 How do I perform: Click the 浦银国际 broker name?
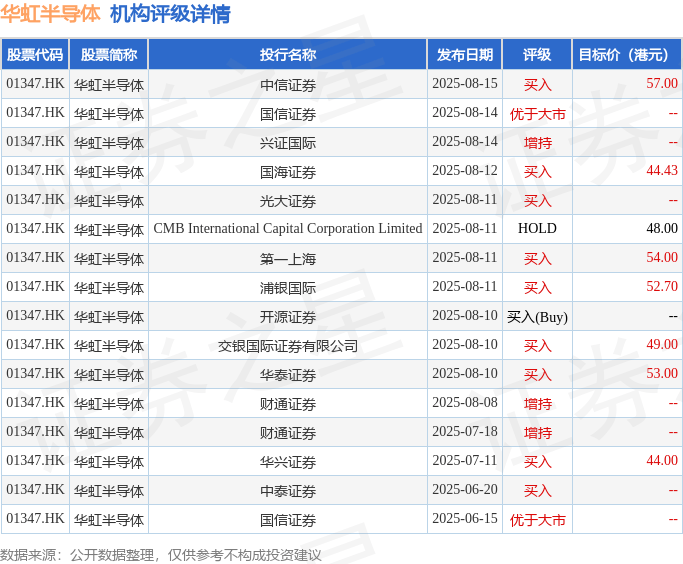click(x=288, y=287)
